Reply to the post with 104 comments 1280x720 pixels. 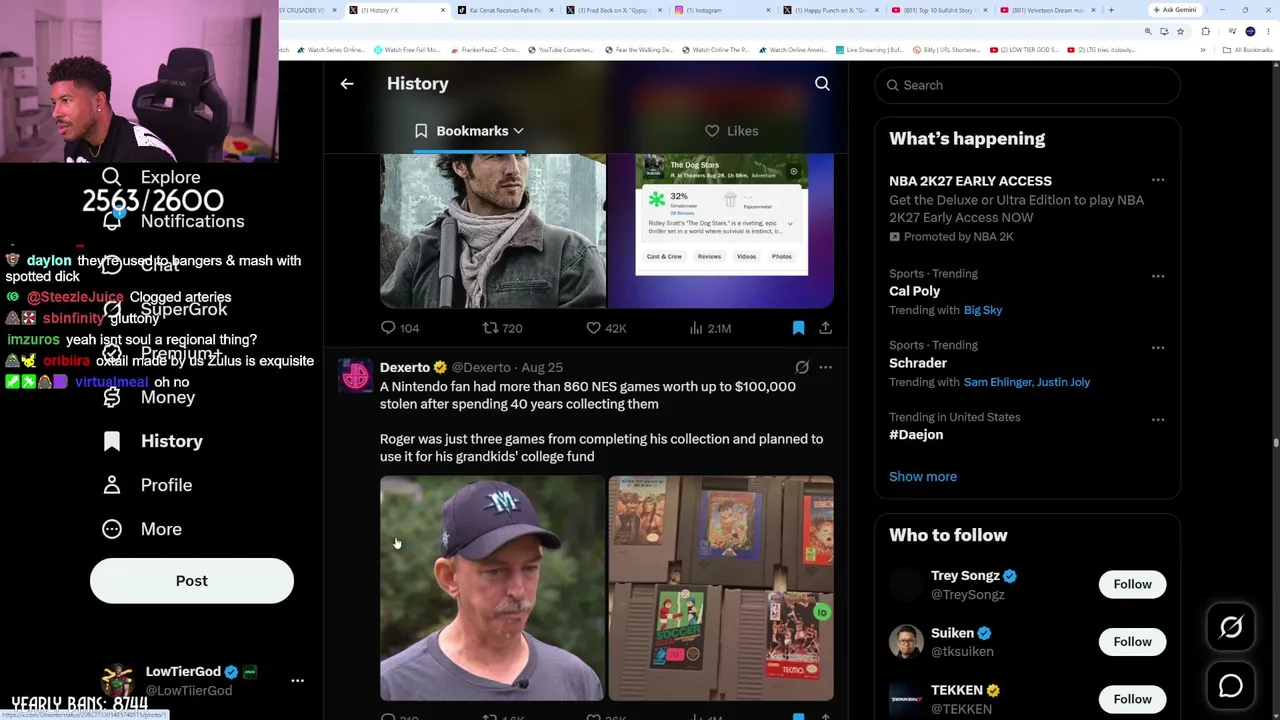click(x=399, y=328)
